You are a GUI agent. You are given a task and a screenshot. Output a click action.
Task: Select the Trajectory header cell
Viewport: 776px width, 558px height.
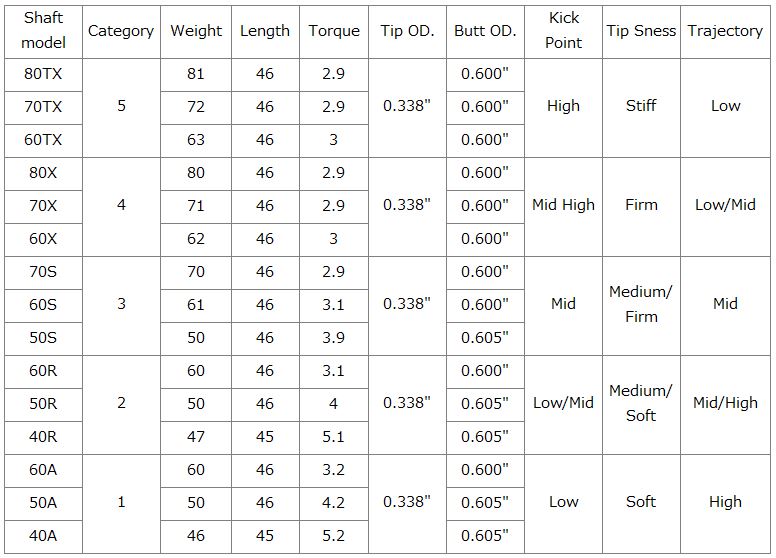click(x=725, y=31)
